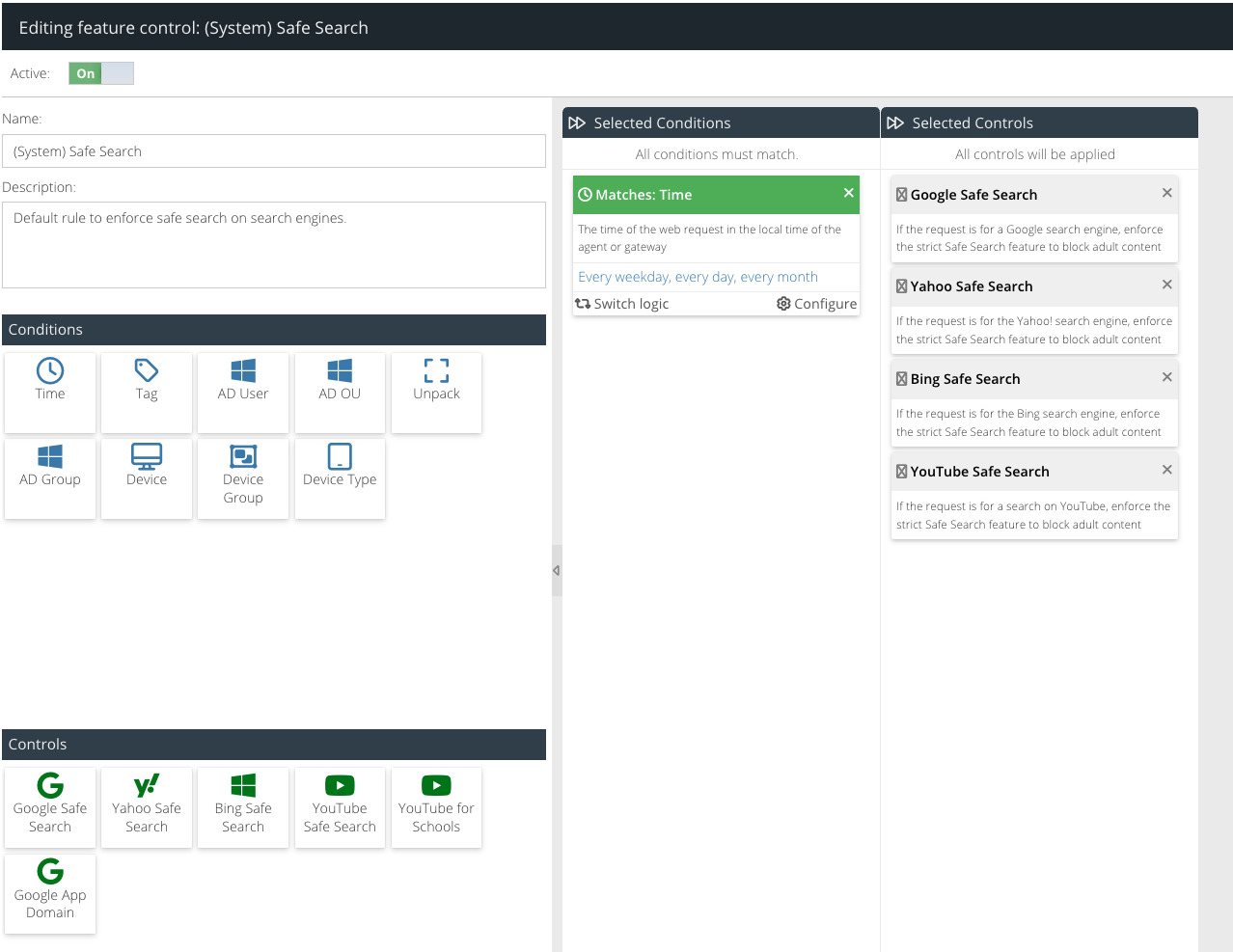Open Configure for the Time condition
This screenshot has width=1233, height=952.
[x=817, y=304]
